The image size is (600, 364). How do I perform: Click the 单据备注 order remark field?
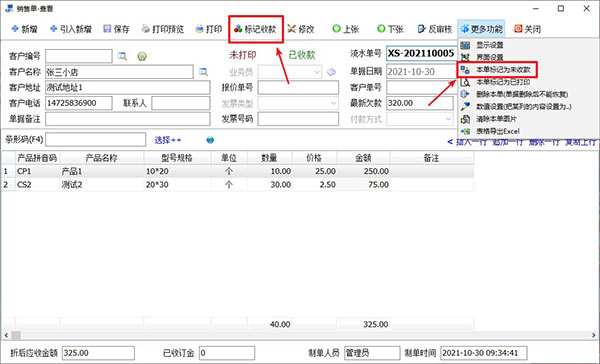coord(128,119)
